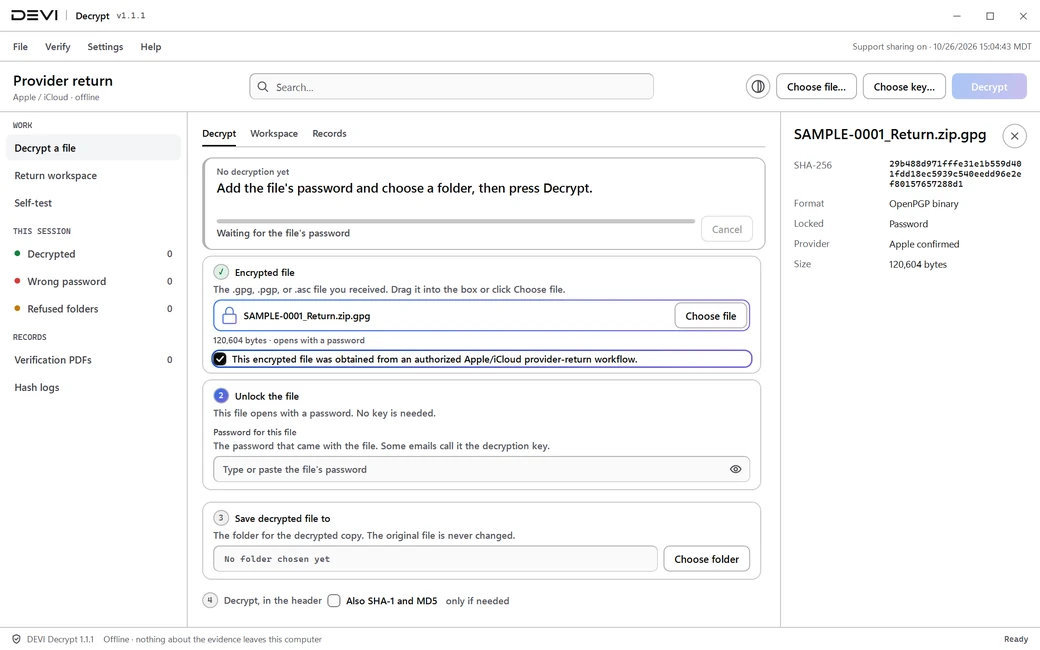Click the orange dot next to Refused folders
Image resolution: width=1040 pixels, height=650 pixels.
(x=17, y=308)
